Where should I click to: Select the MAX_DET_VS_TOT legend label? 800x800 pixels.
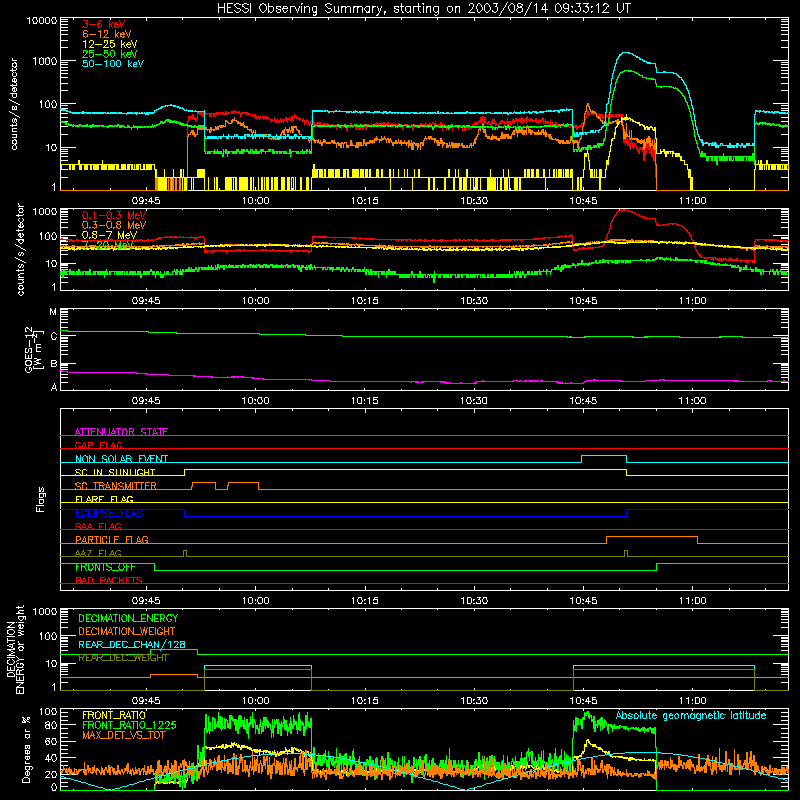(x=124, y=735)
